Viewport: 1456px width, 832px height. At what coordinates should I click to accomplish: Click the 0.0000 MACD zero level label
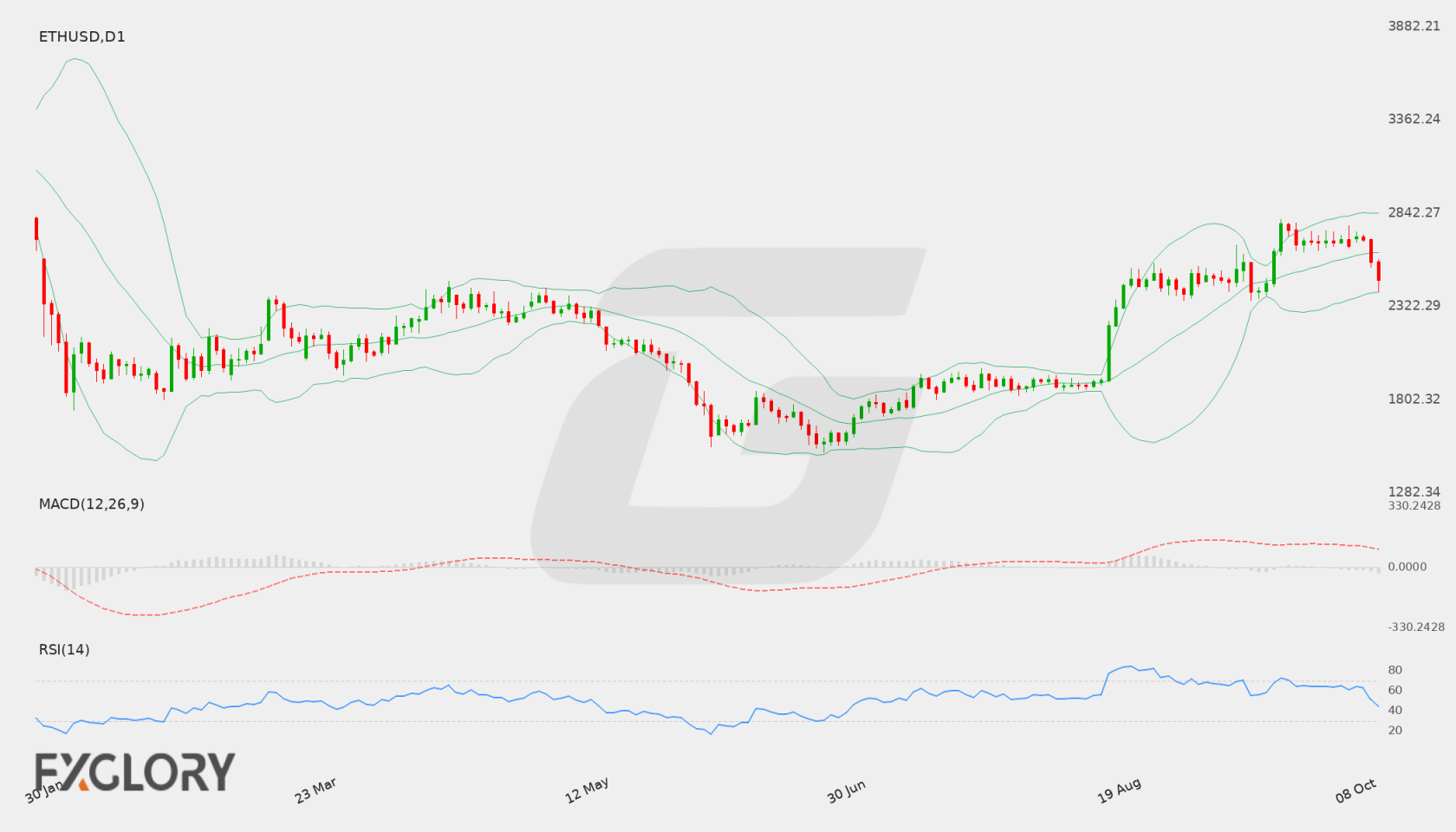(1407, 566)
